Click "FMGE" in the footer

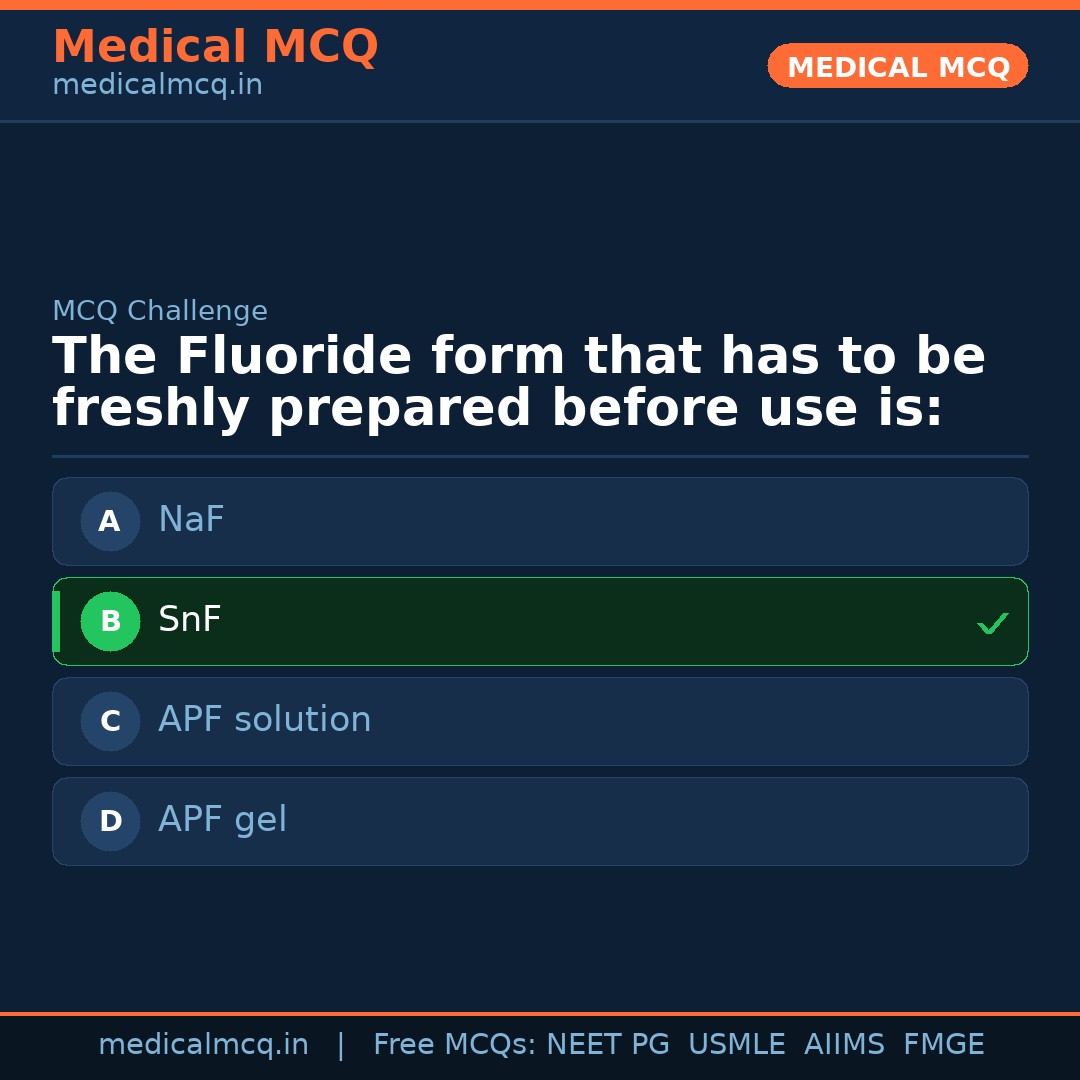pos(943,1045)
